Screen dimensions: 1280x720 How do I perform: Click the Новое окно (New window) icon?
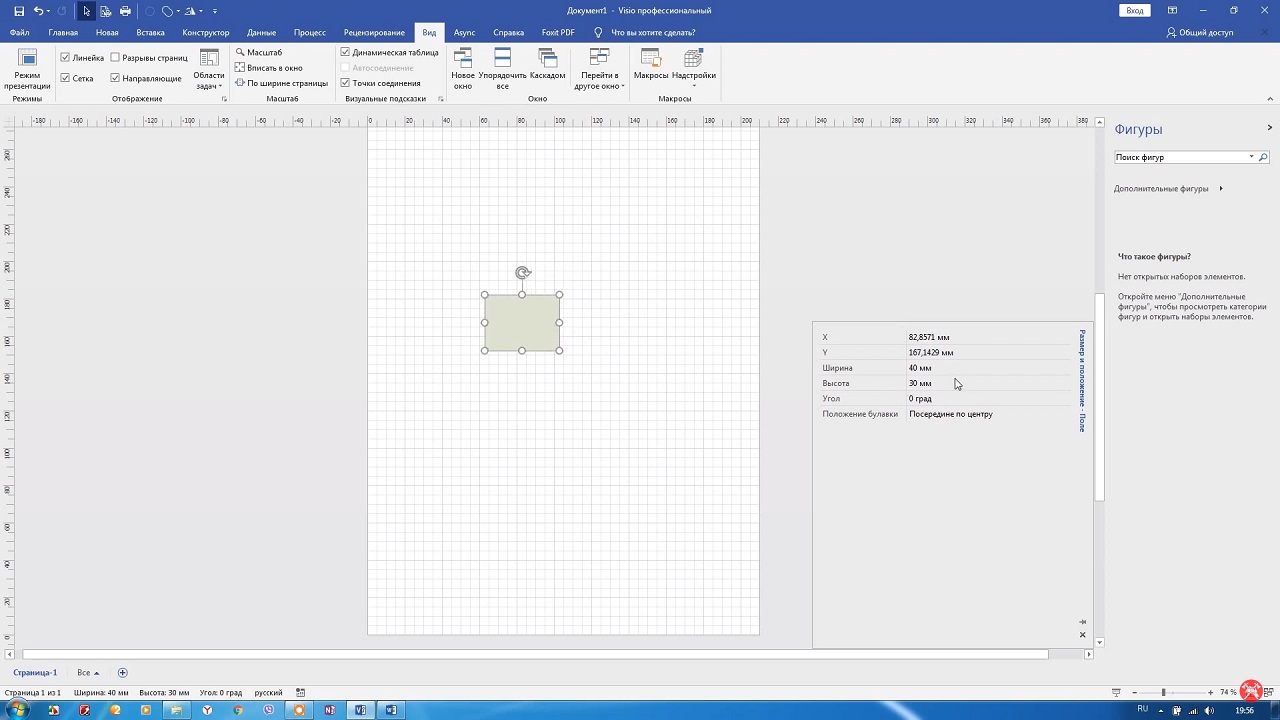coord(462,69)
